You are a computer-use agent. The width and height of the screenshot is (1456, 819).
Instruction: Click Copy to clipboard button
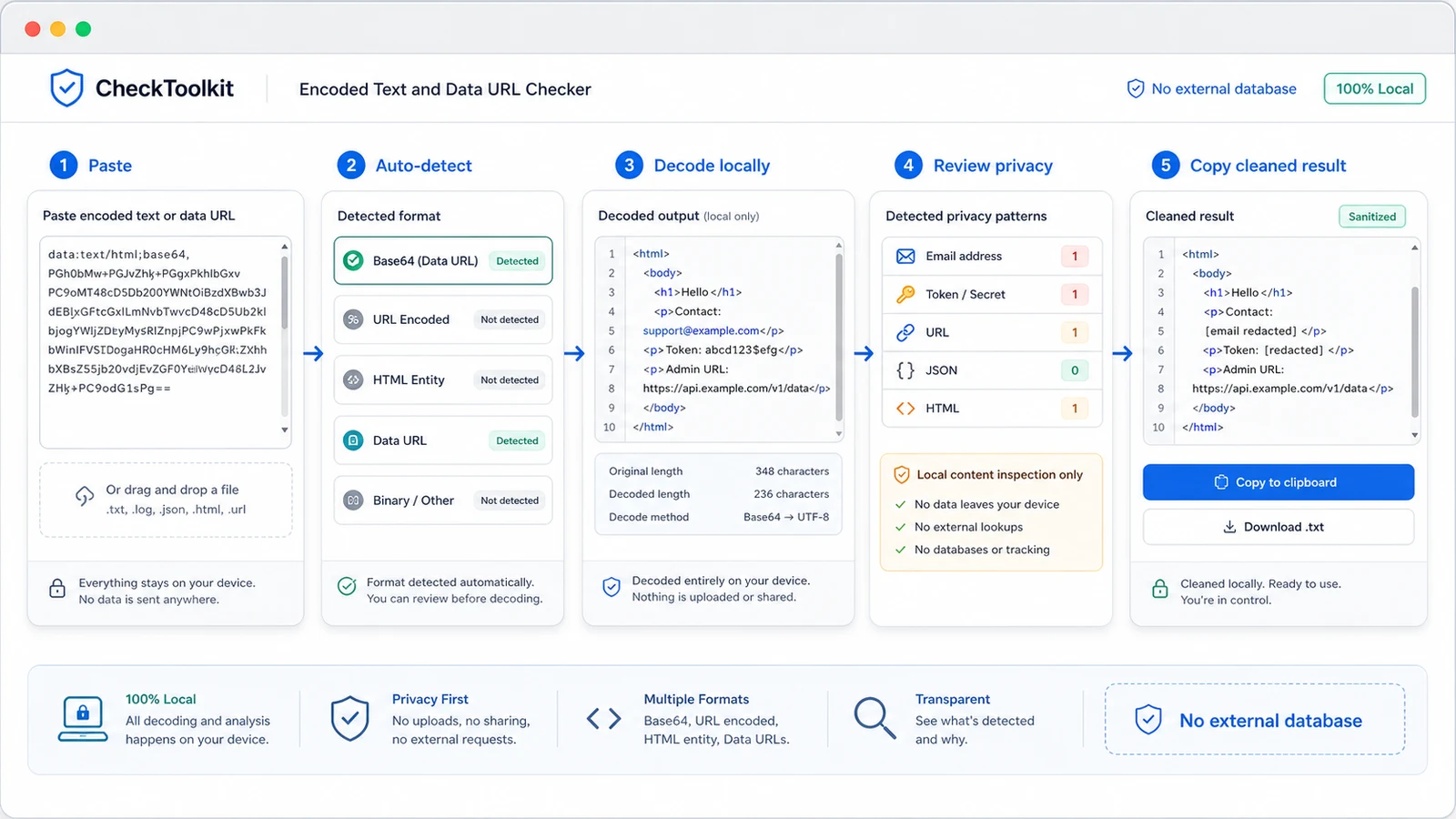1279,482
